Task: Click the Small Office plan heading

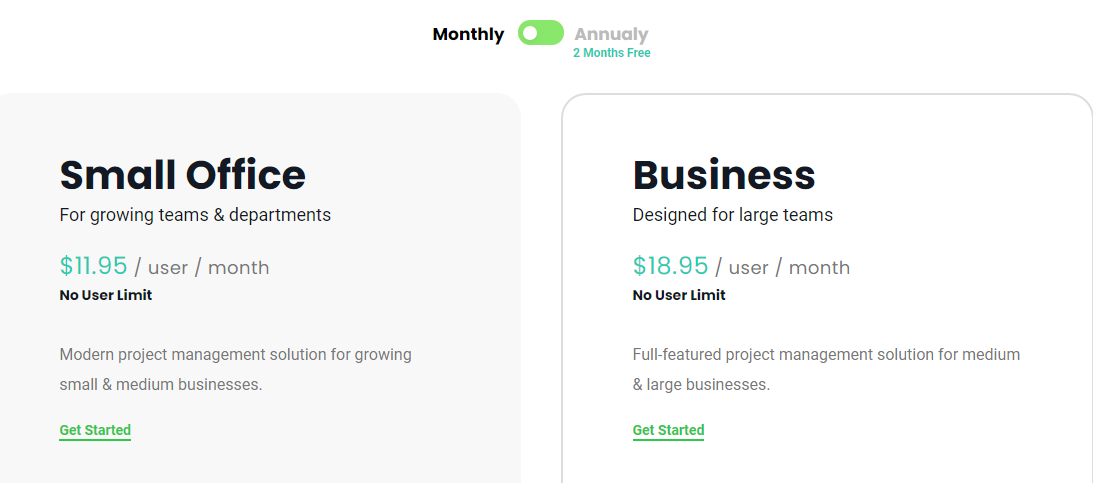Action: click(183, 175)
